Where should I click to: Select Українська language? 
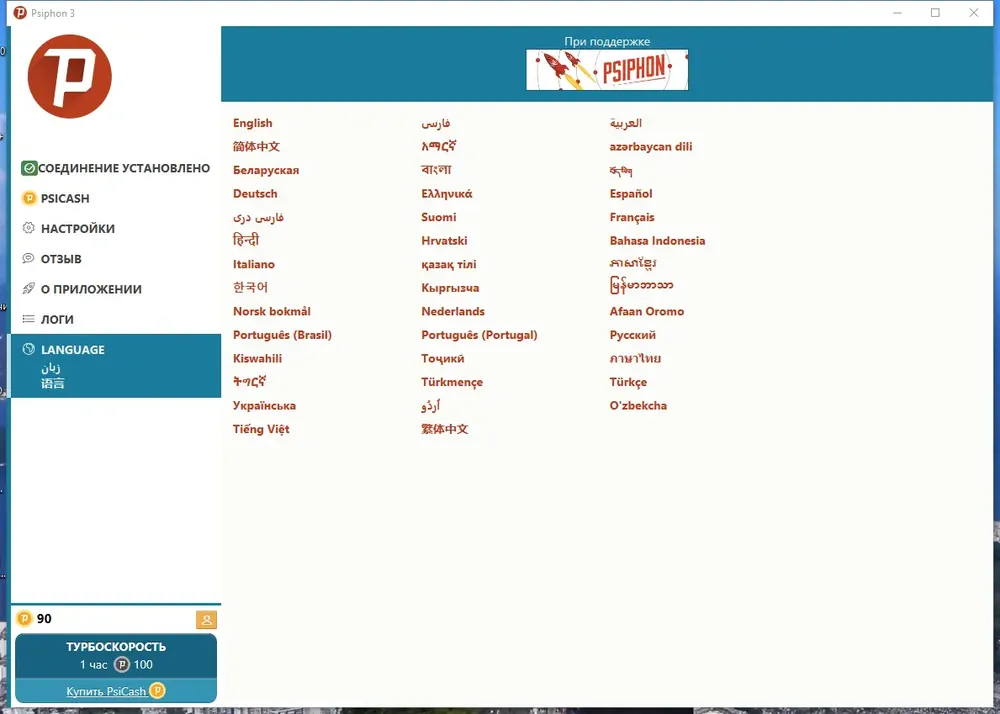[x=265, y=406]
